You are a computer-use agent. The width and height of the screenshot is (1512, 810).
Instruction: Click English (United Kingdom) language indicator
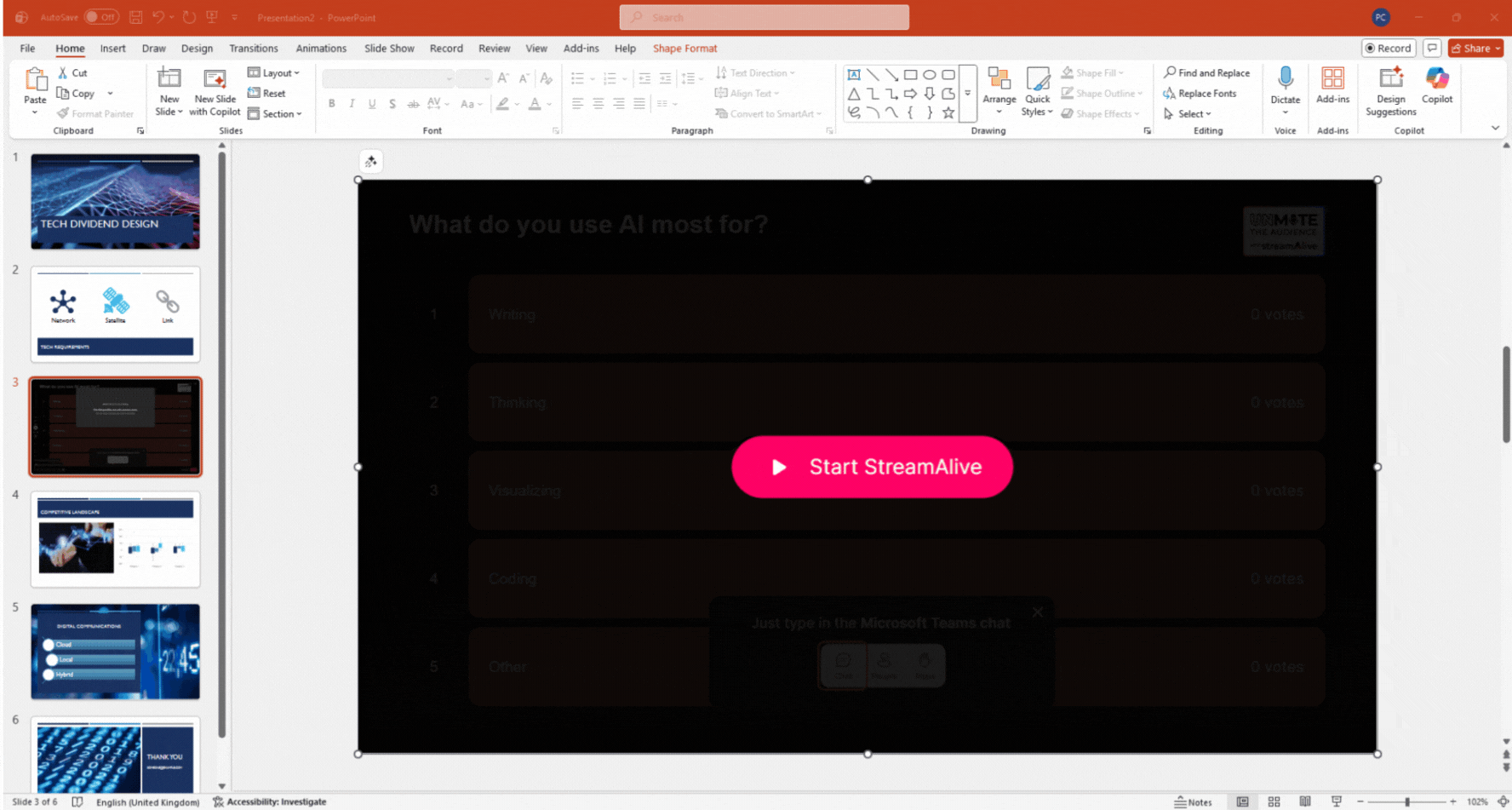click(x=147, y=801)
